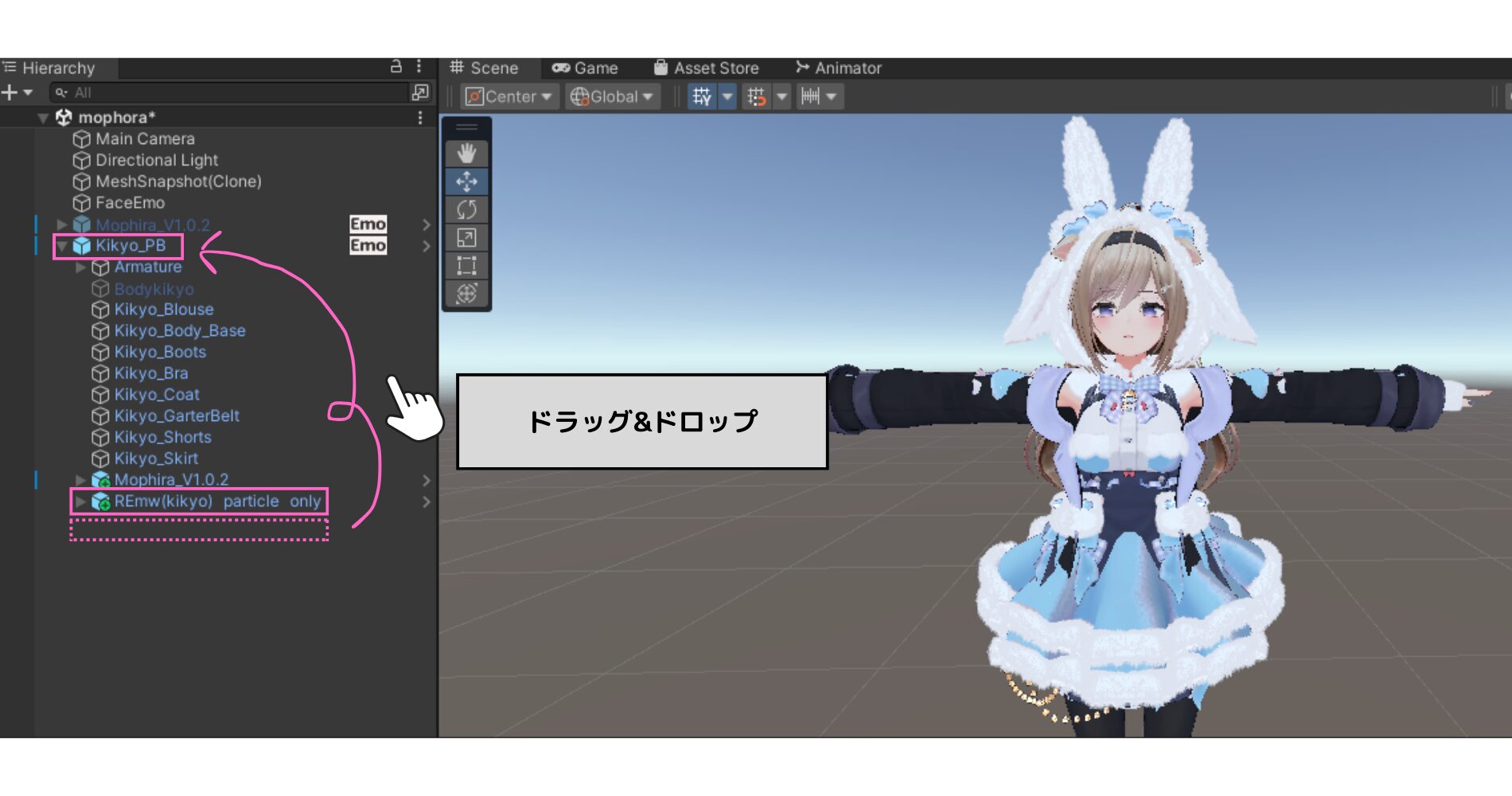Select the Move tool
Screen dimensions: 1512x796
click(x=467, y=181)
